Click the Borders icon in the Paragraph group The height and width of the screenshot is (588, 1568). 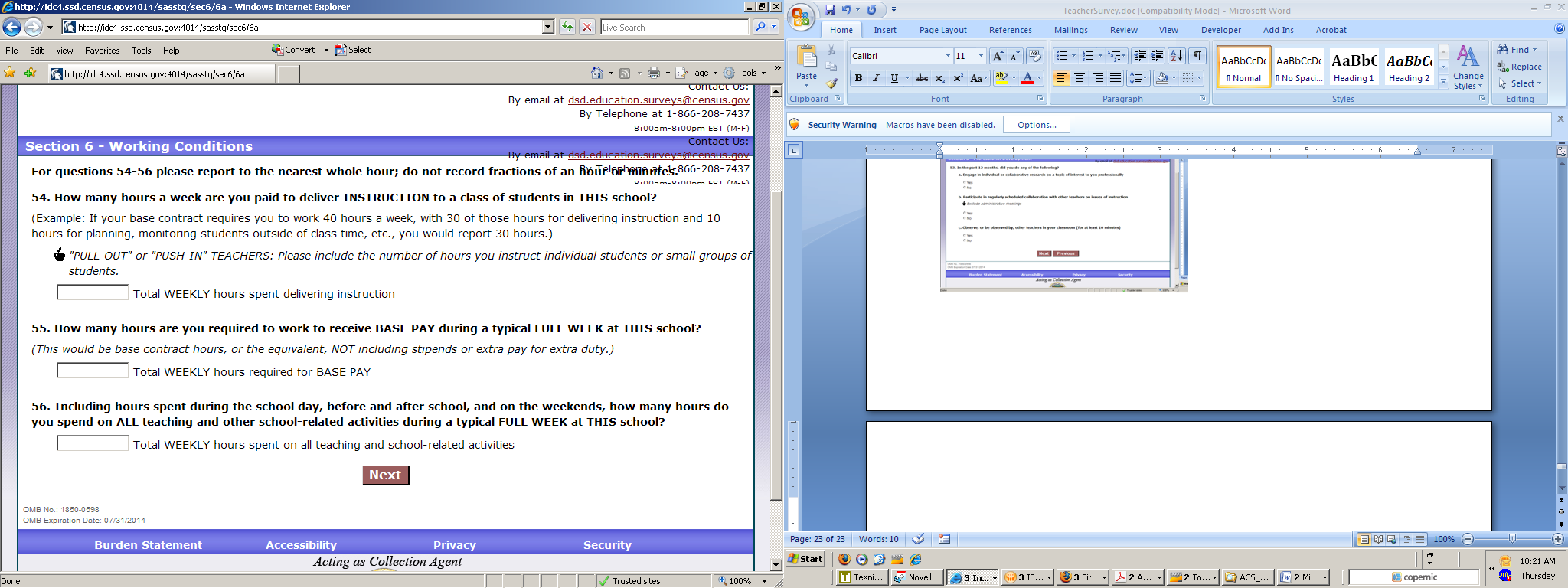[x=1188, y=78]
